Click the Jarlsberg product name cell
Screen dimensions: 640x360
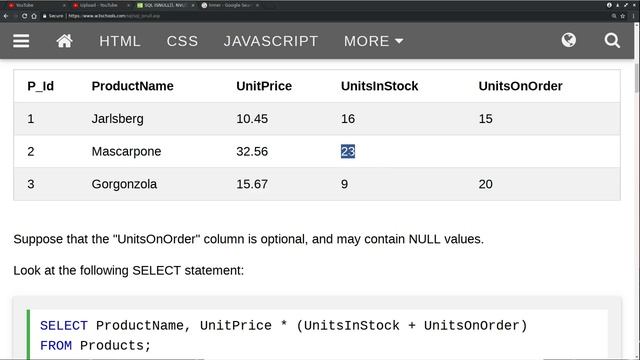pyautogui.click(x=118, y=119)
